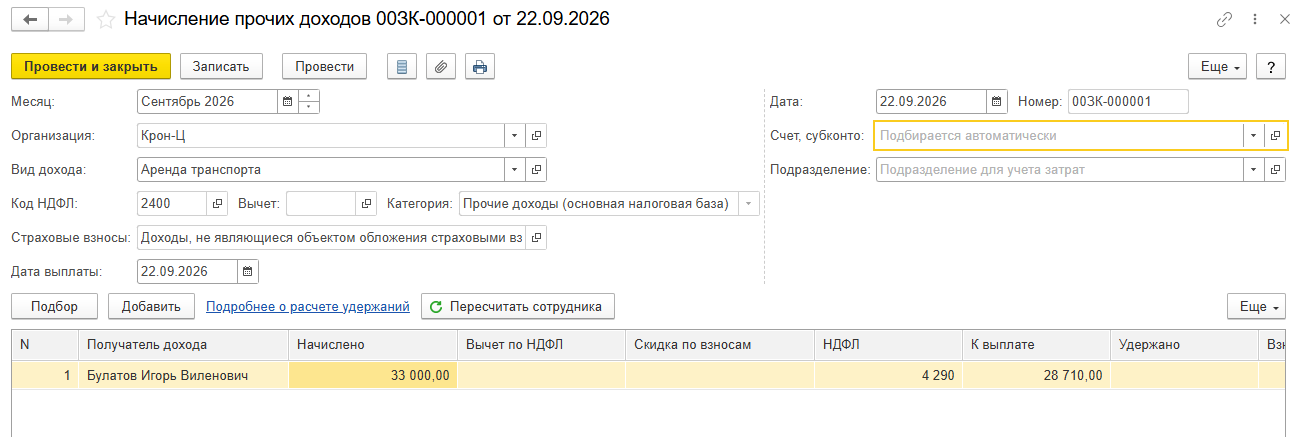Post the document with Провести
Image resolution: width=1304 pixels, height=437 pixels.
[325, 67]
